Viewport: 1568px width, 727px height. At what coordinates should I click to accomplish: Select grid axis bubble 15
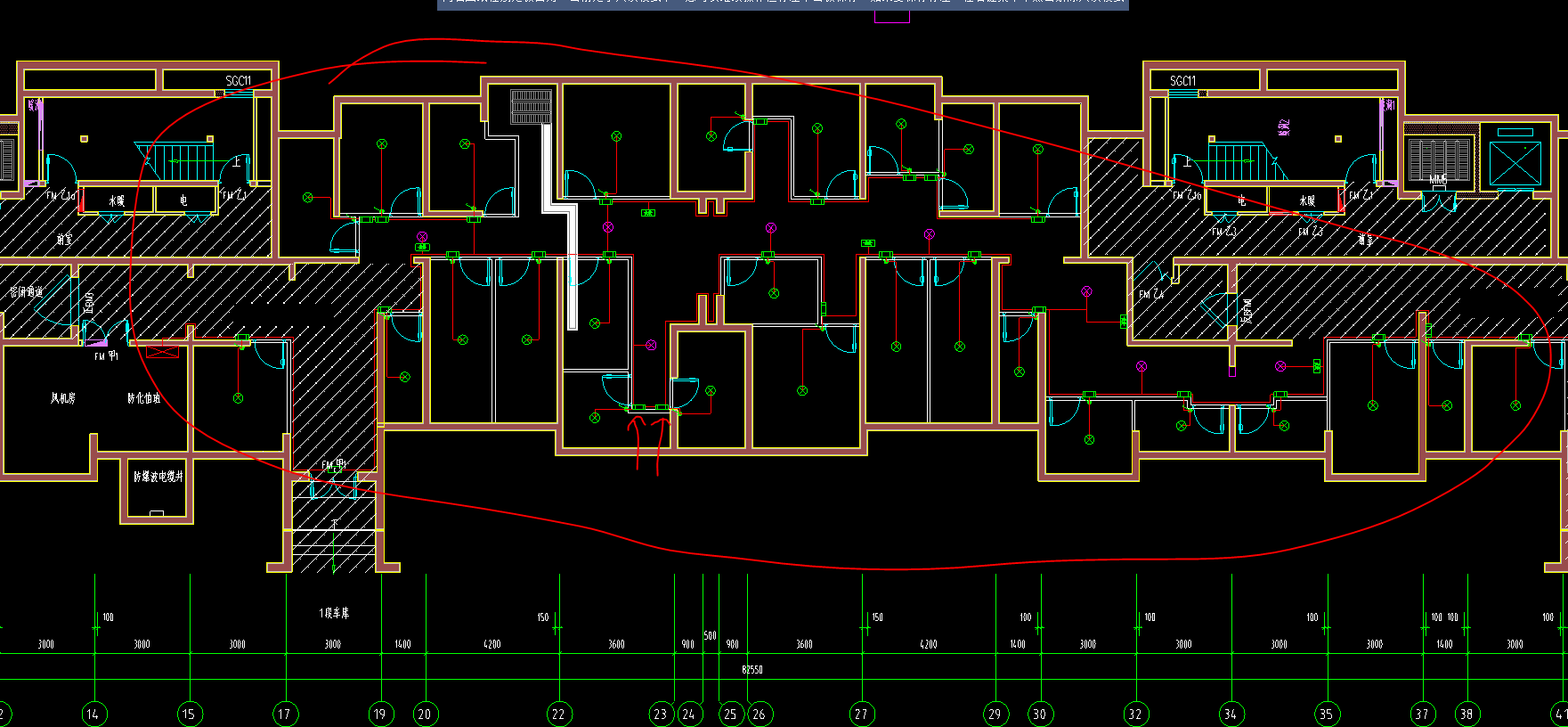(190, 714)
